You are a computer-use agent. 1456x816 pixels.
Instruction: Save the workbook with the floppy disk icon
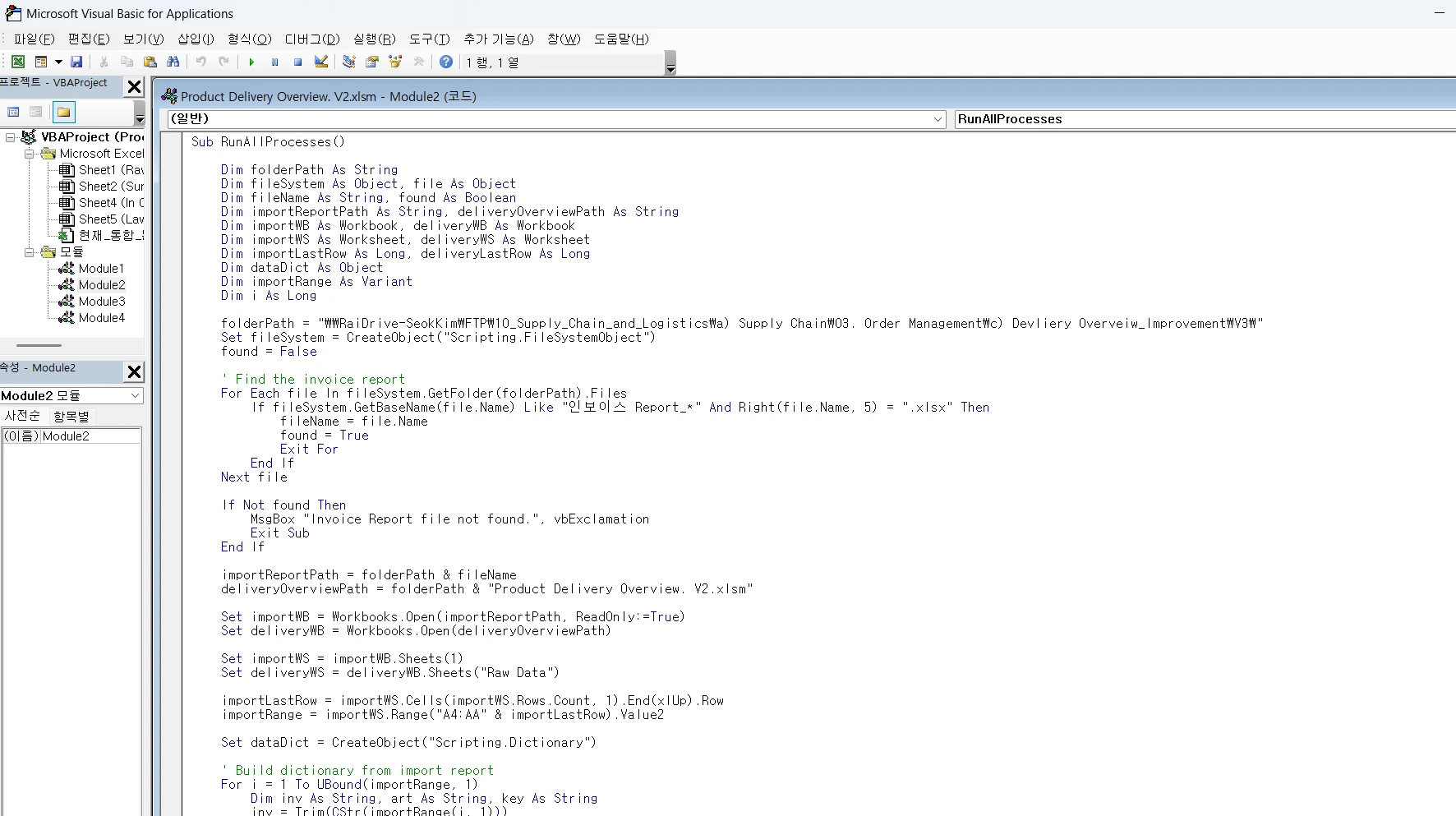[x=76, y=62]
